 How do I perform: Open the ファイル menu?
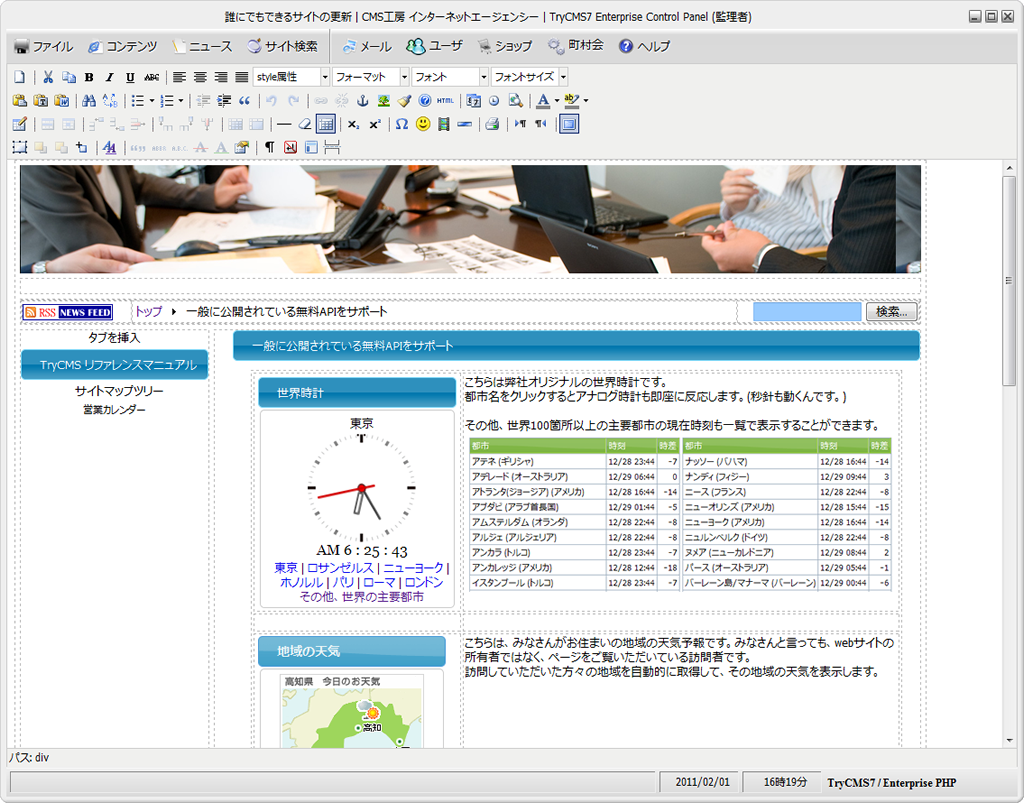tap(44, 46)
